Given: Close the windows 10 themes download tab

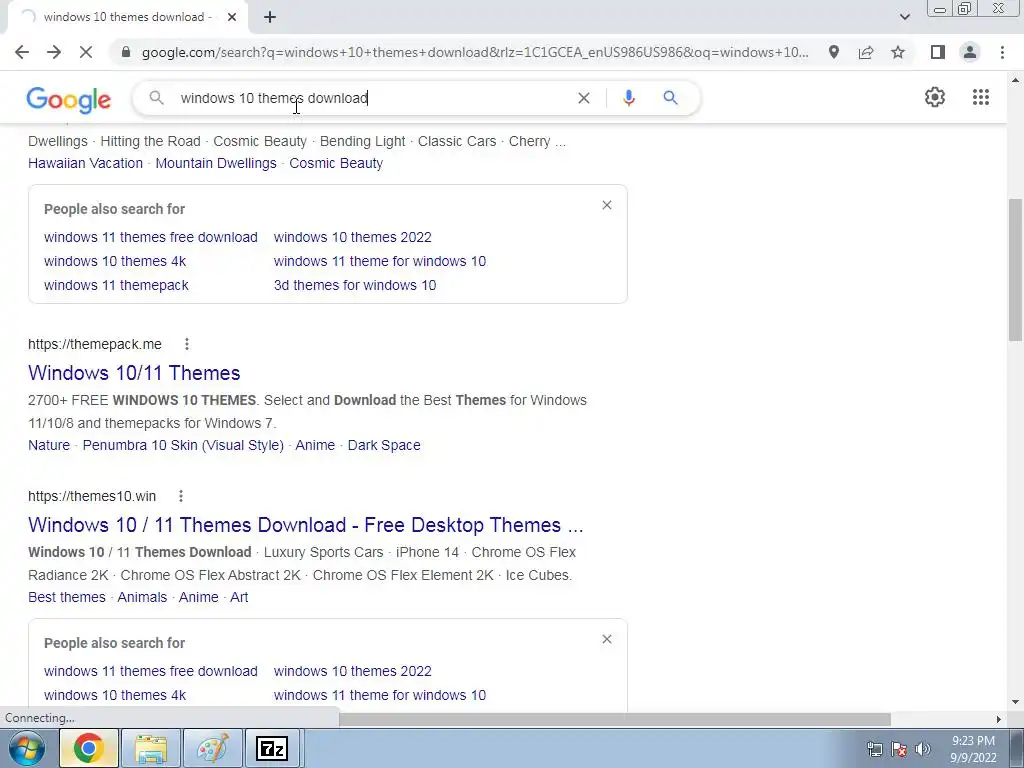Looking at the screenshot, I should [x=232, y=17].
